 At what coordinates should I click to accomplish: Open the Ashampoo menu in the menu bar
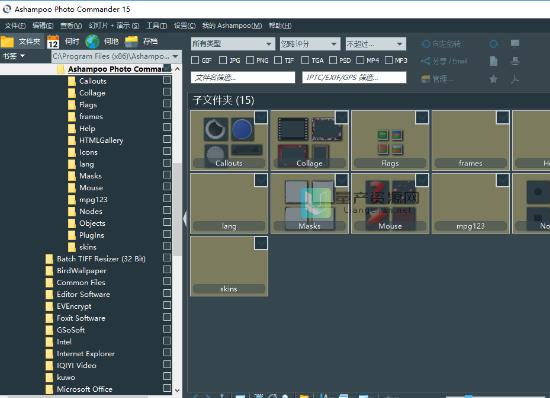tap(232, 26)
